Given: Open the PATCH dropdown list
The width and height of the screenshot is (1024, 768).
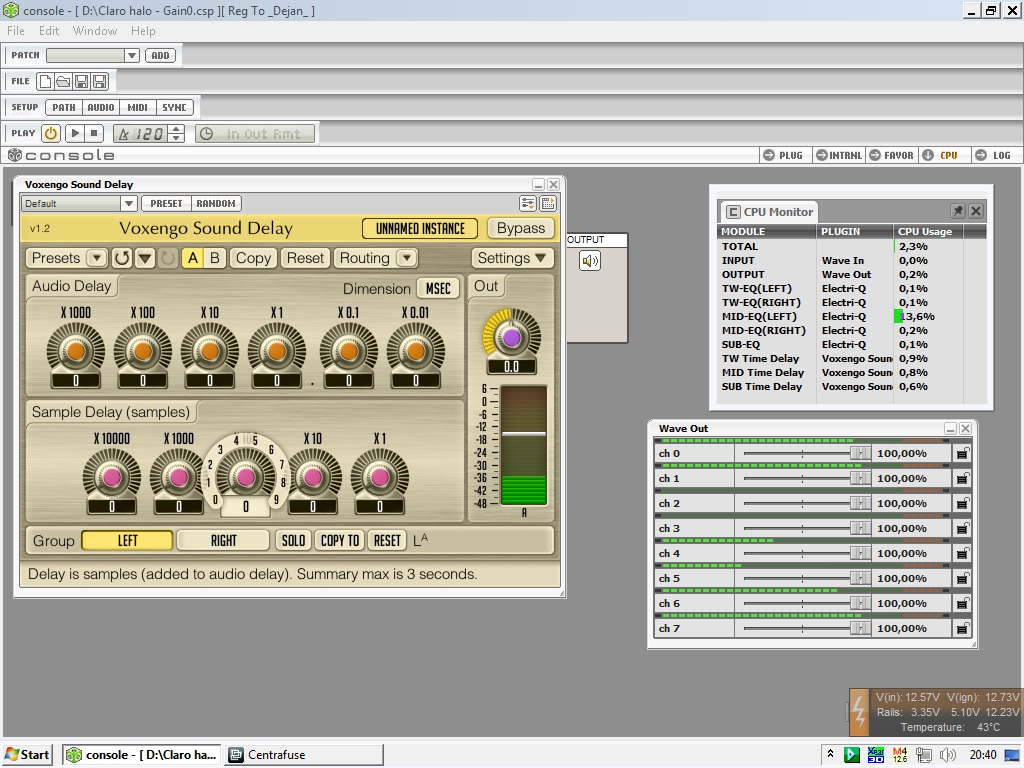Looking at the screenshot, I should pyautogui.click(x=132, y=56).
